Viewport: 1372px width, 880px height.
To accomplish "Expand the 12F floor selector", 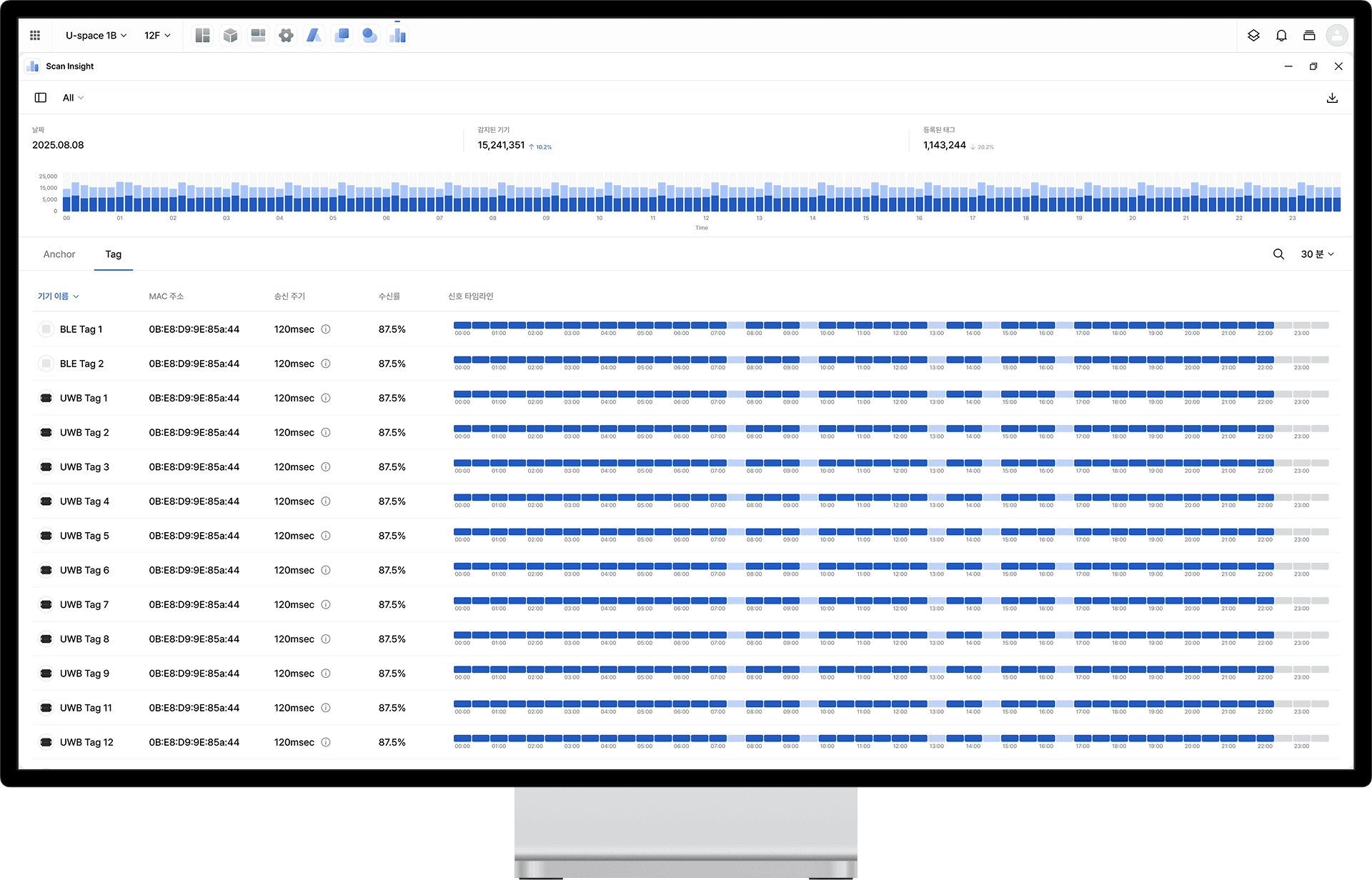I will coord(157,35).
